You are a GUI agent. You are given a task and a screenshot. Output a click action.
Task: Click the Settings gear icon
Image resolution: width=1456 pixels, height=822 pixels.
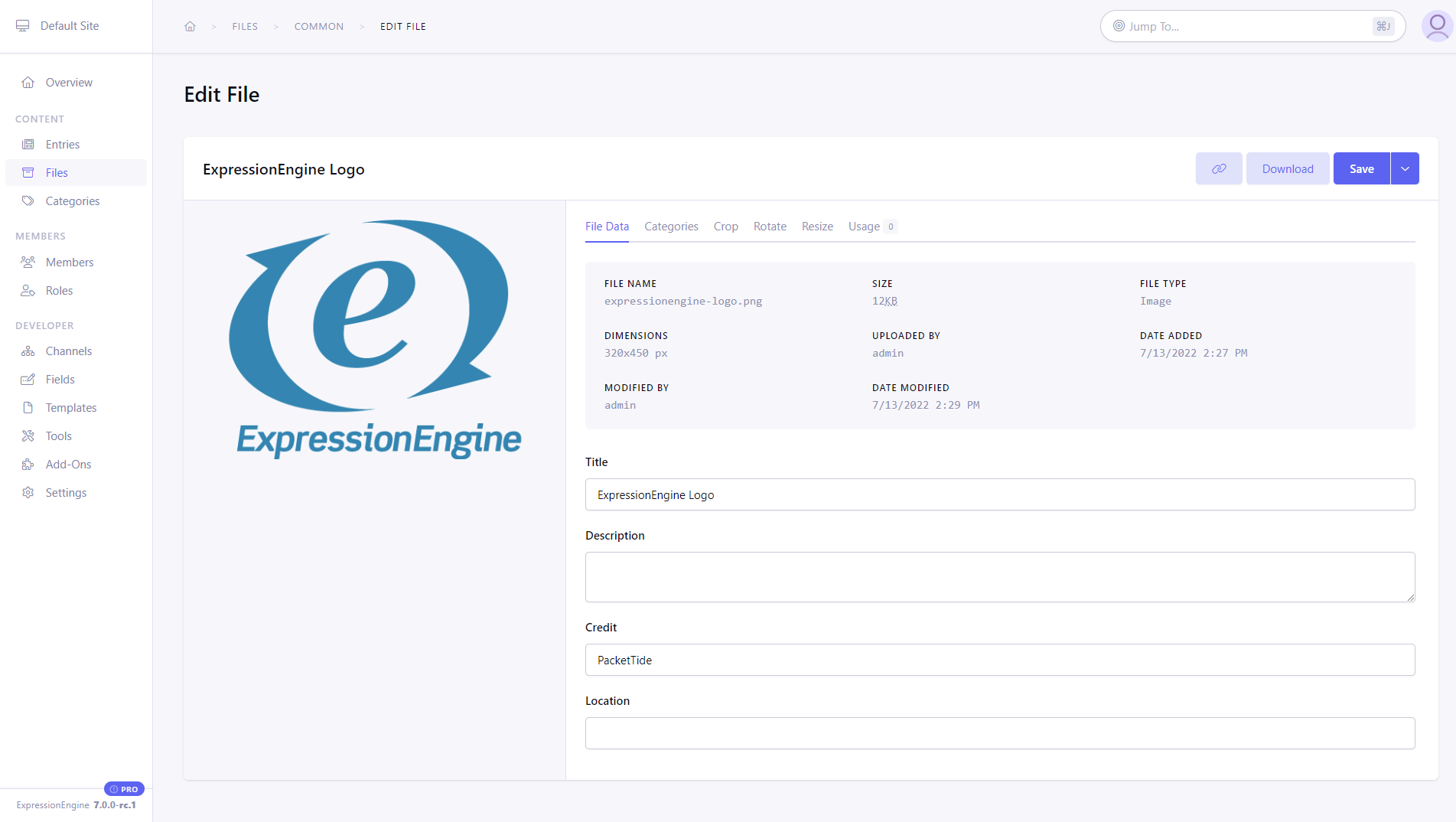click(x=28, y=492)
